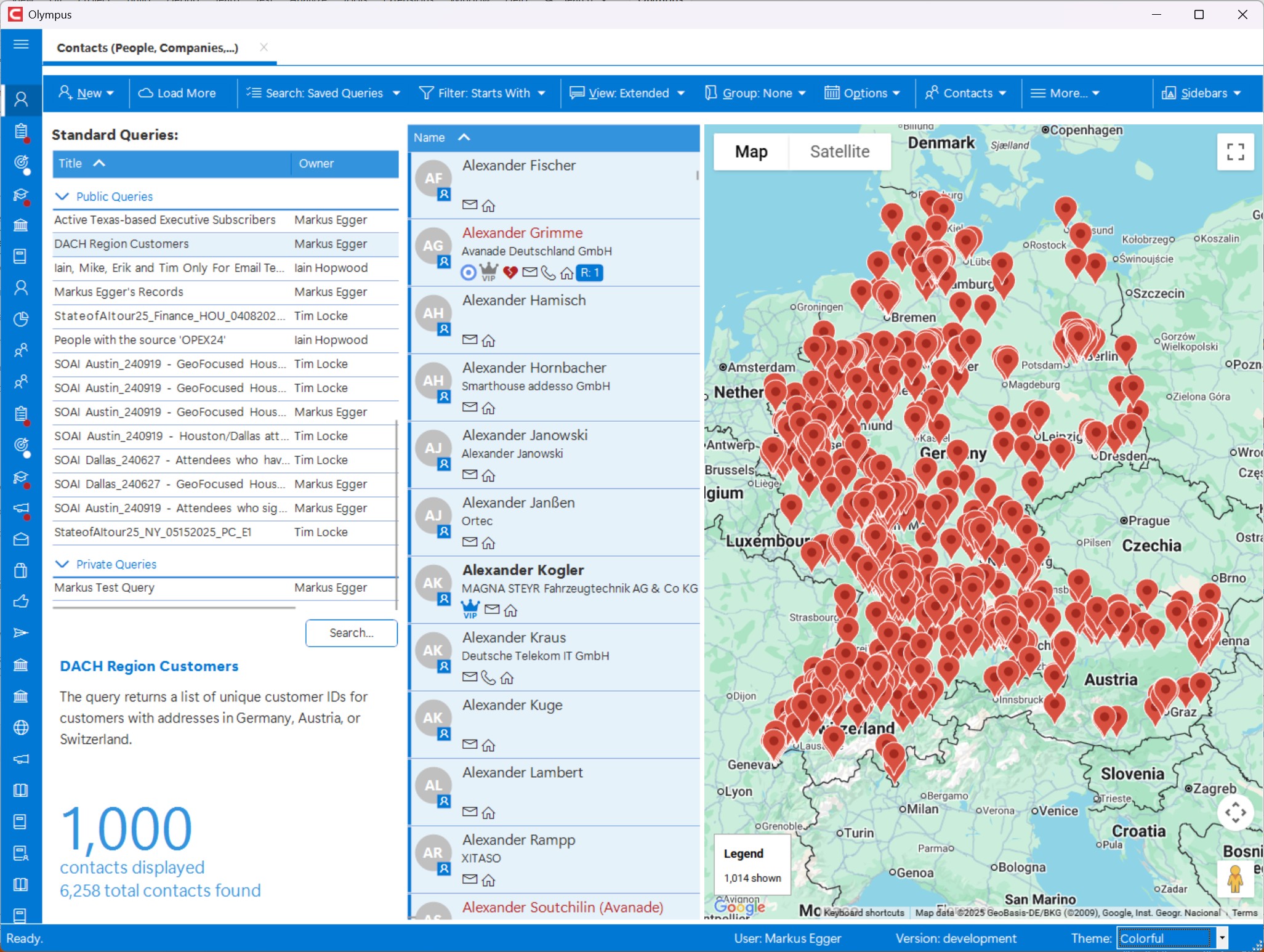The image size is (1264, 952).
Task: Click the blue circle icon on Alexander Grimme
Action: click(x=469, y=272)
